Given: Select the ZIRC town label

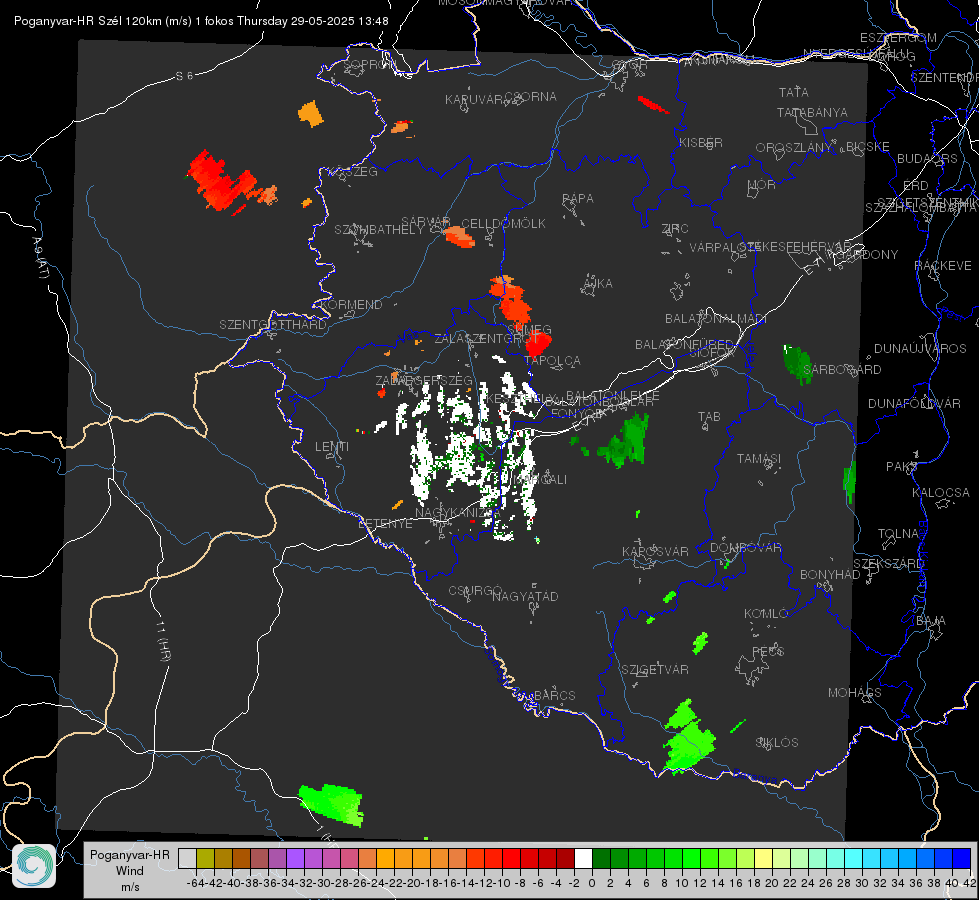Looking at the screenshot, I should coord(675,229).
